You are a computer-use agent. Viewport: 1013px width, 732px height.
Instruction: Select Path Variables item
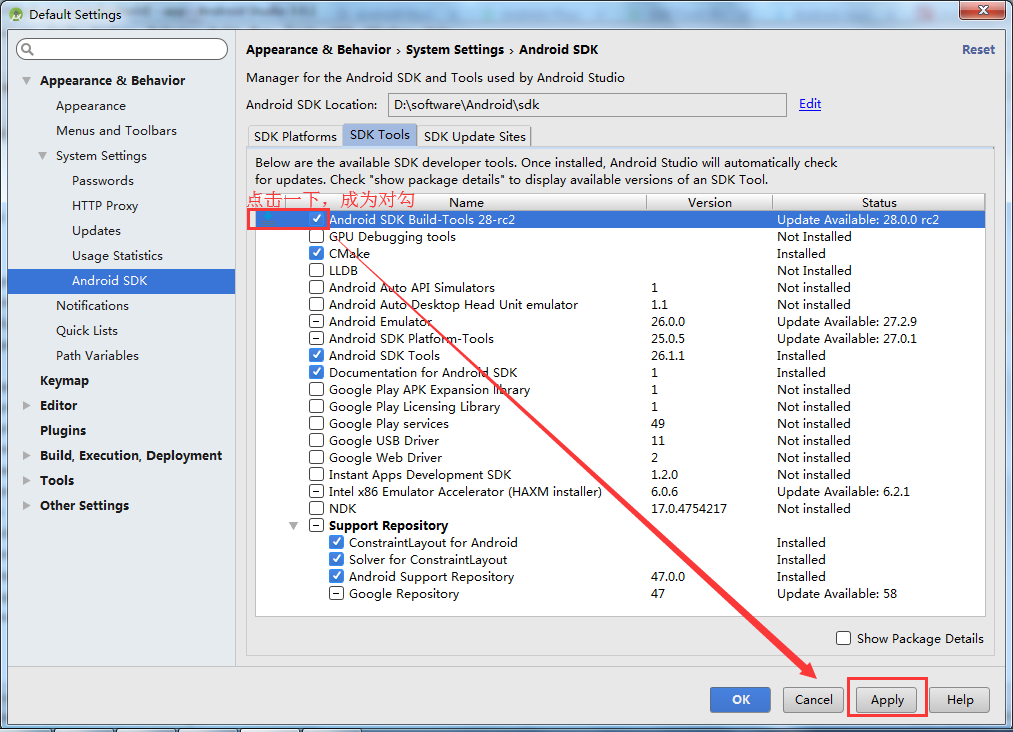[x=97, y=356]
